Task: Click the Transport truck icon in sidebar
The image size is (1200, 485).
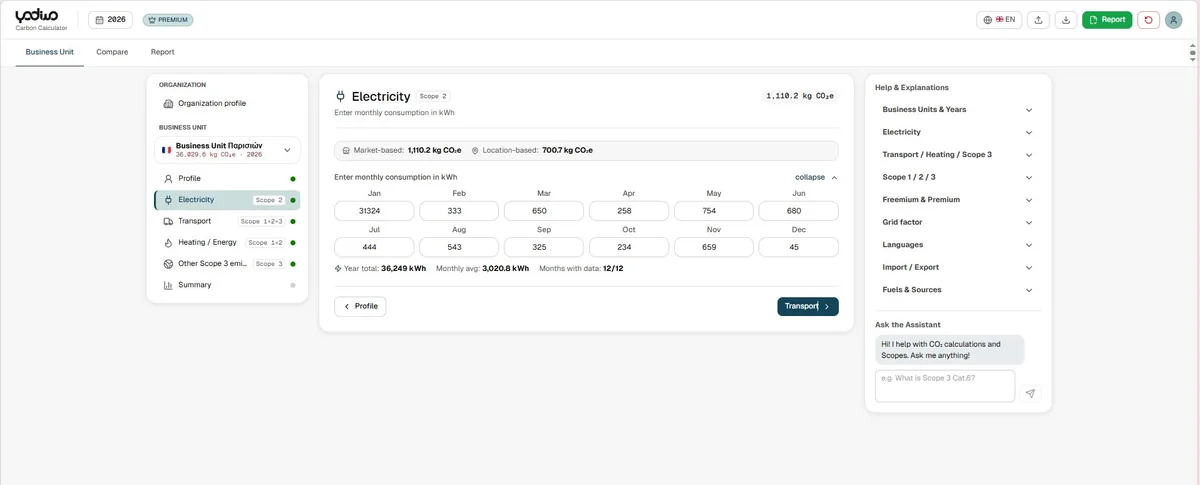Action: pyautogui.click(x=168, y=221)
